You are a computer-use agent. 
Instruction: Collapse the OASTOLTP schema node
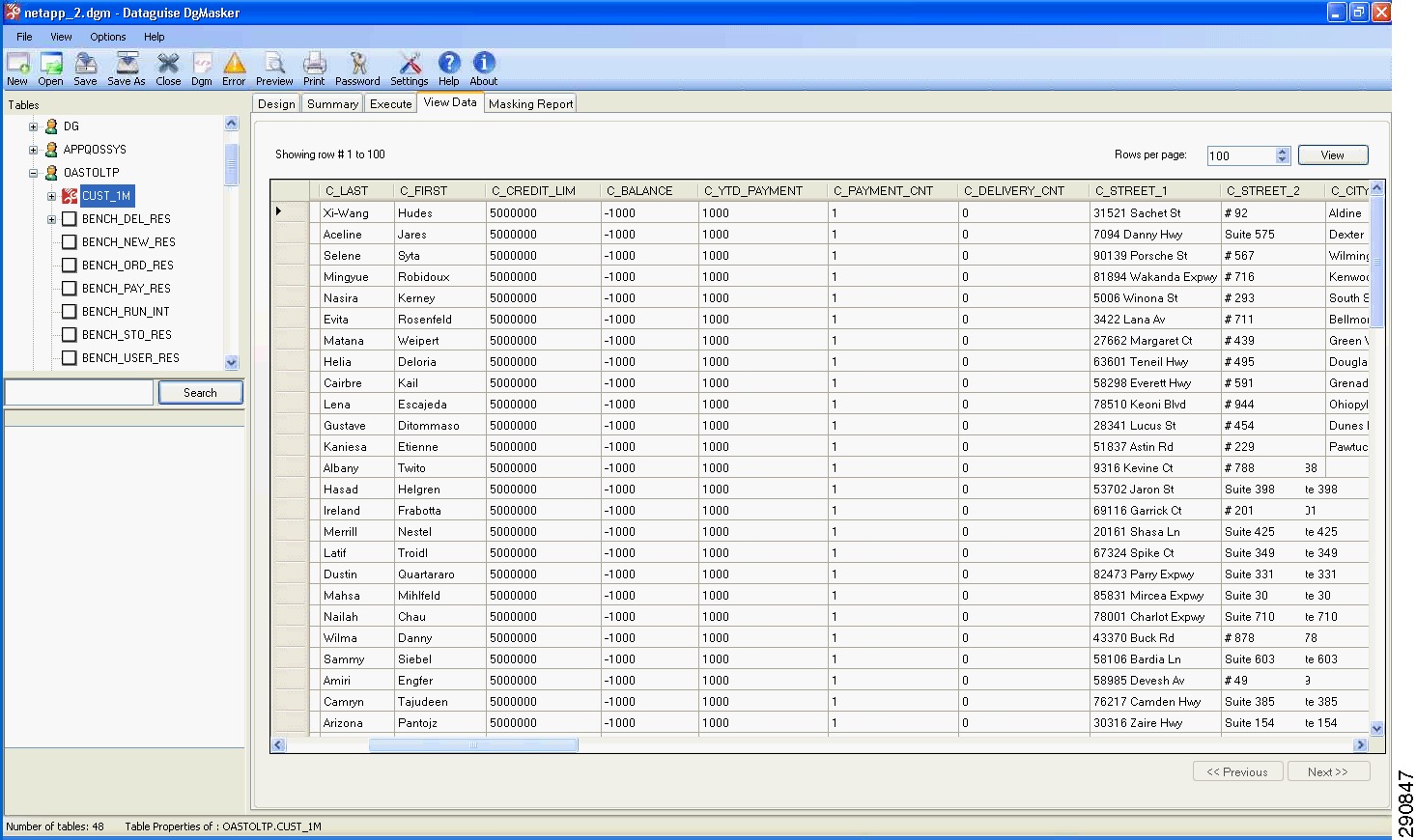[x=33, y=173]
